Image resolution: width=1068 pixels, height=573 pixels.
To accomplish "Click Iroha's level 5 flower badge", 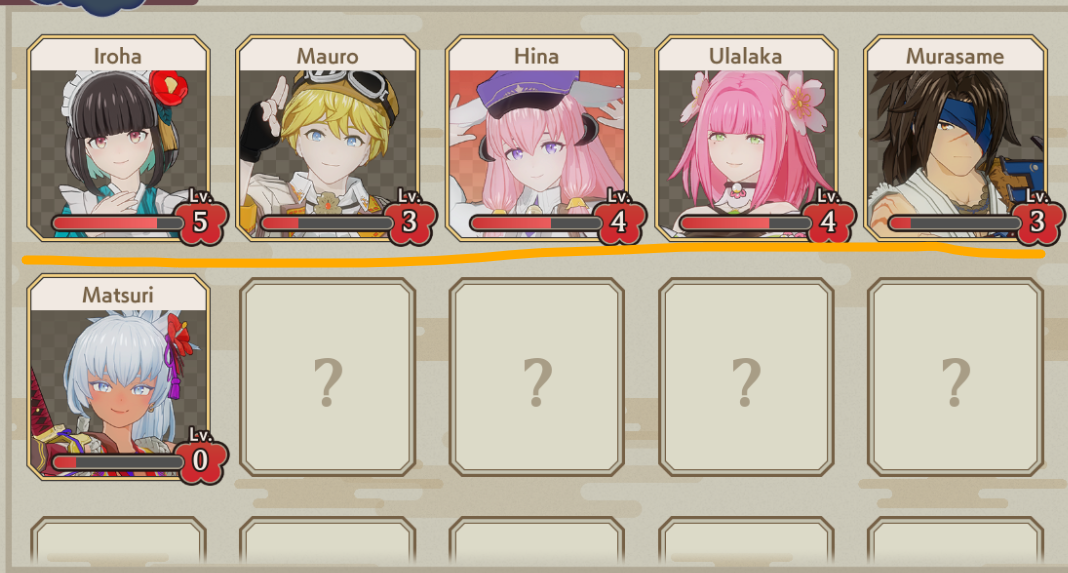I will click(200, 221).
